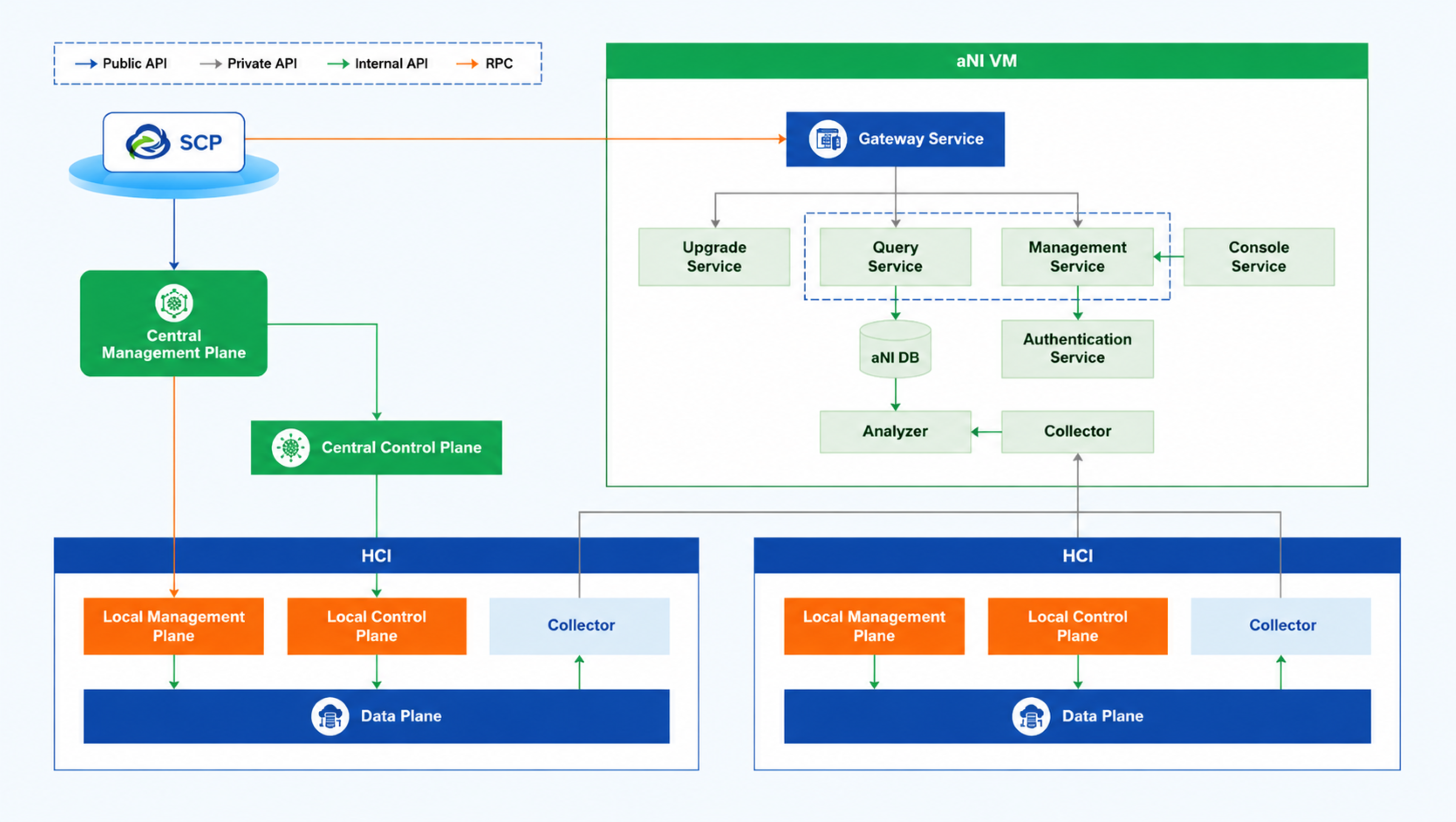
Task: Click the Central Control Plane label text
Action: [x=401, y=447]
